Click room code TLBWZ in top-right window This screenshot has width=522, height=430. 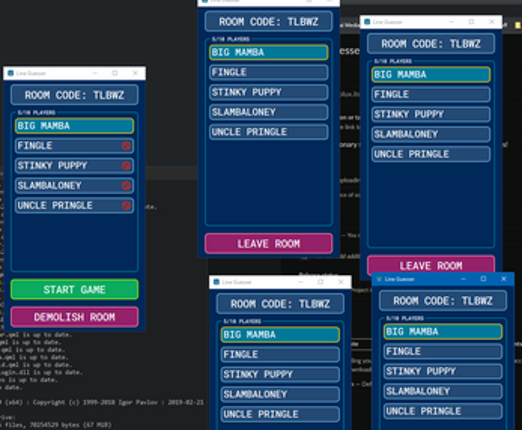[x=431, y=44]
